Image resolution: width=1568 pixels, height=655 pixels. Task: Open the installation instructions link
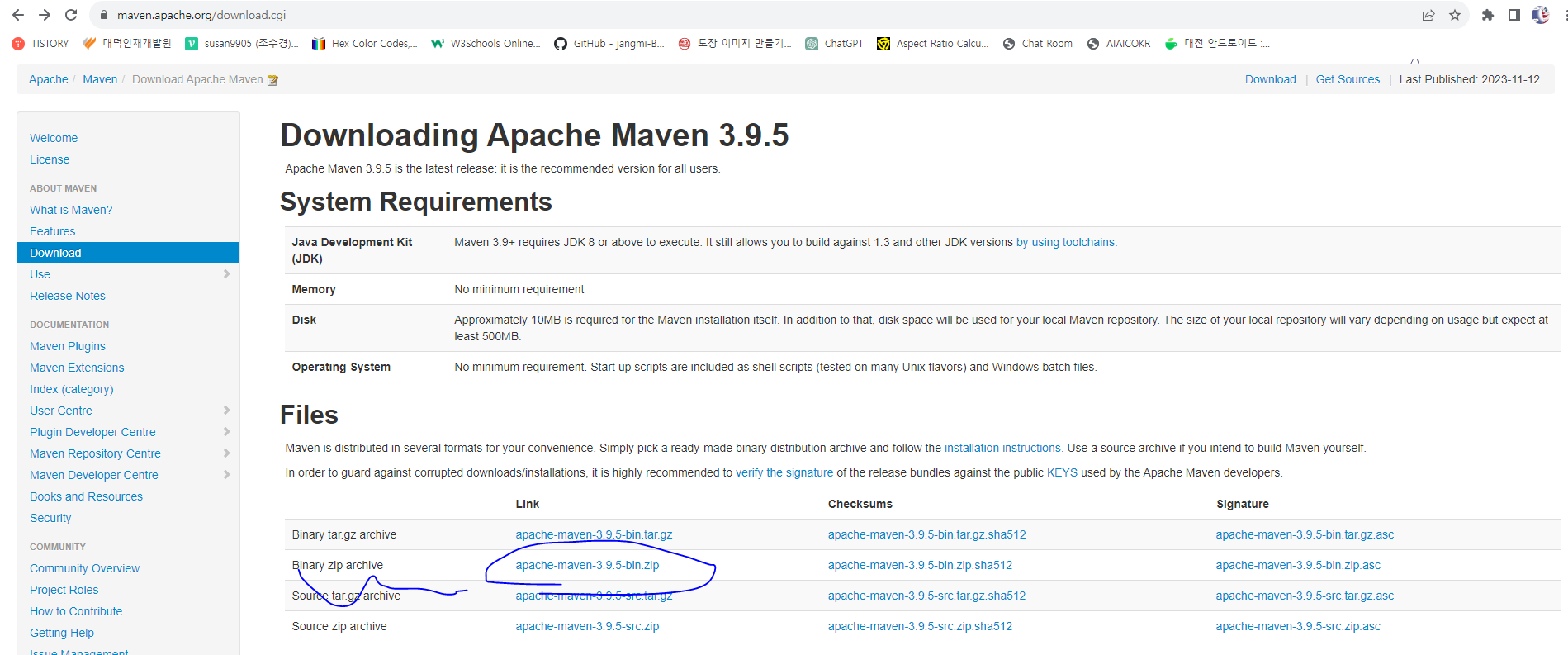point(1003,448)
